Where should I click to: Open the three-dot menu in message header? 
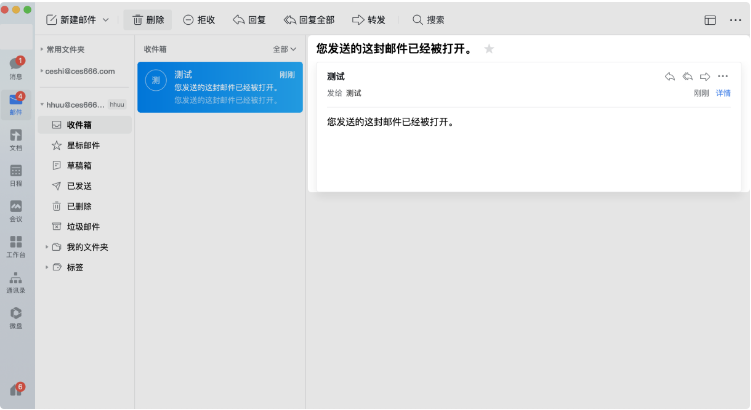pos(723,76)
